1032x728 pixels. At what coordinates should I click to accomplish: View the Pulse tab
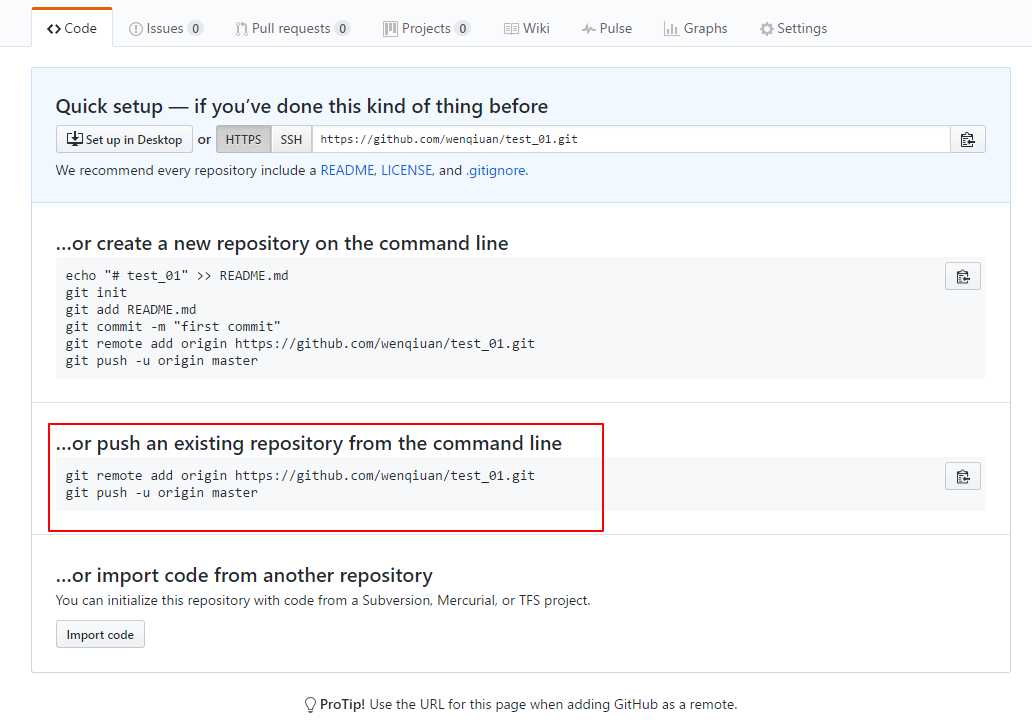607,29
